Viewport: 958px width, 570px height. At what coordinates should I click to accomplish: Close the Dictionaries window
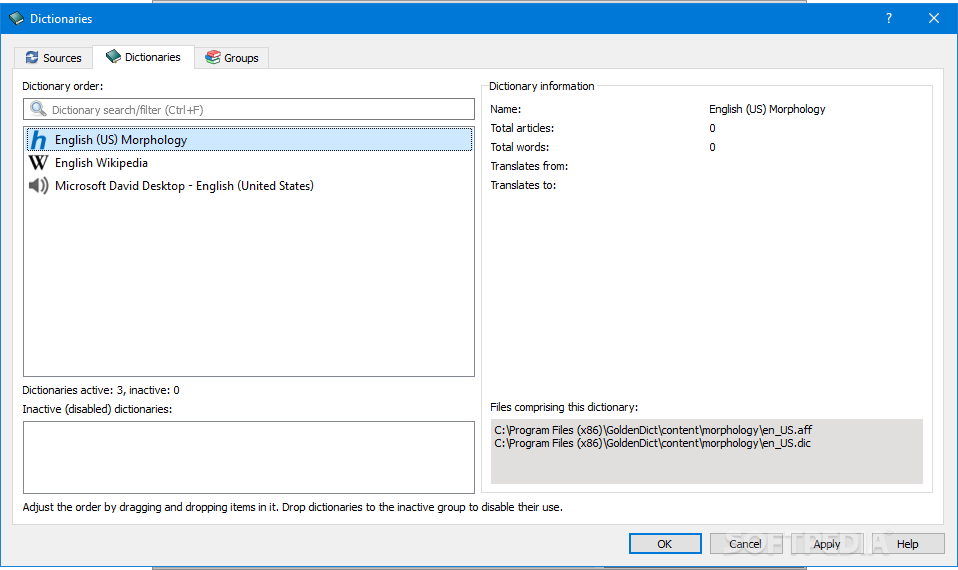tap(934, 18)
